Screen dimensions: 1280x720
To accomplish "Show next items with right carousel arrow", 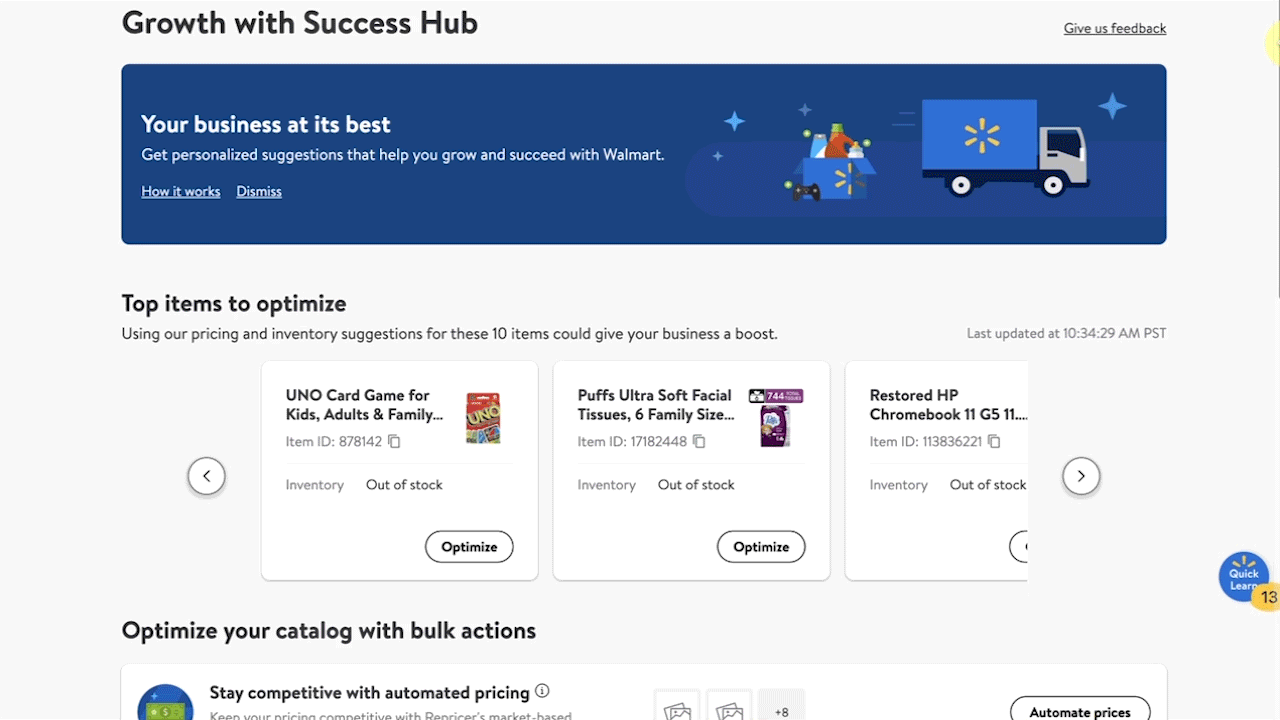I will point(1081,476).
